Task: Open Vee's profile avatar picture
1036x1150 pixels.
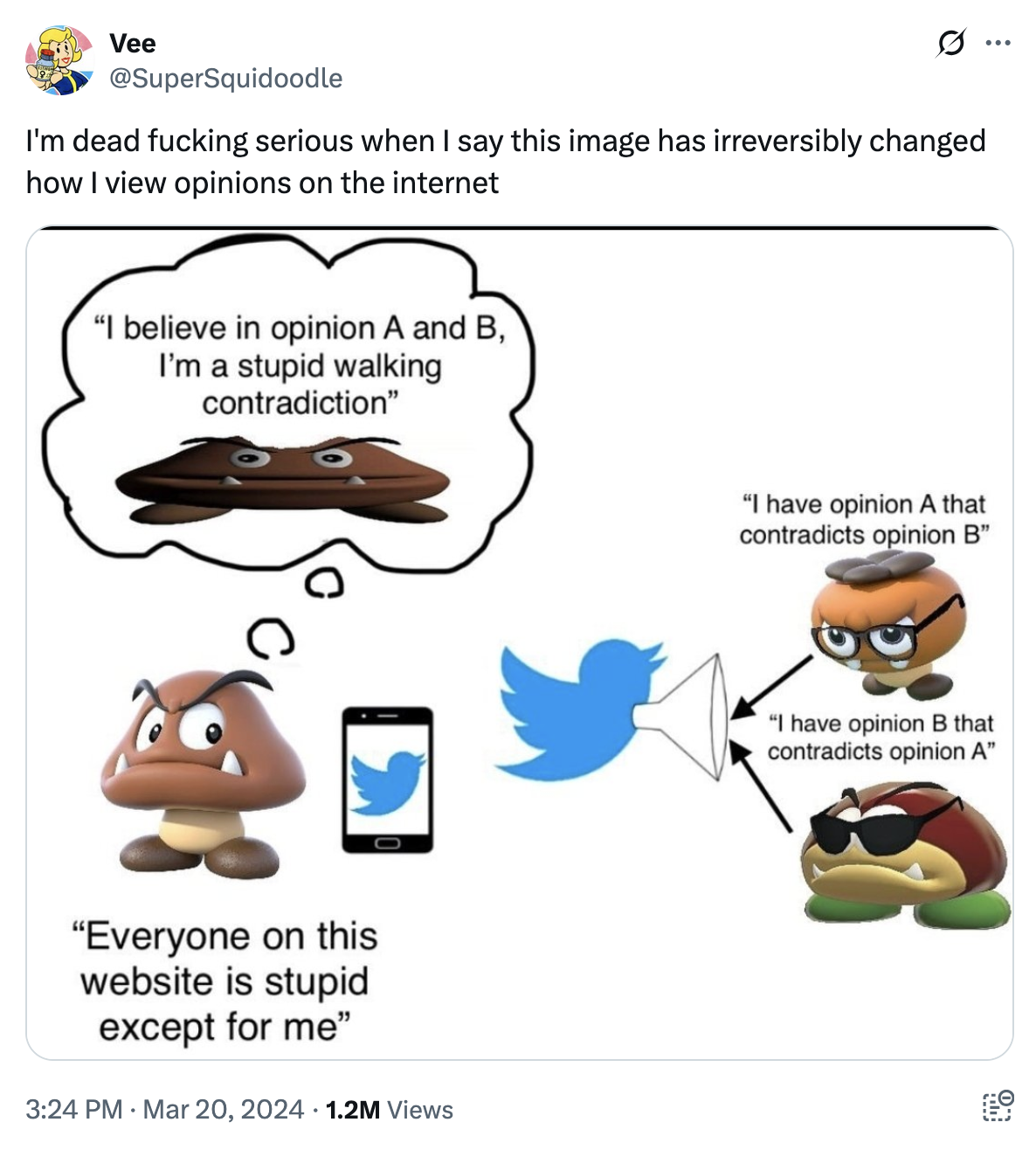Action: 59,60
